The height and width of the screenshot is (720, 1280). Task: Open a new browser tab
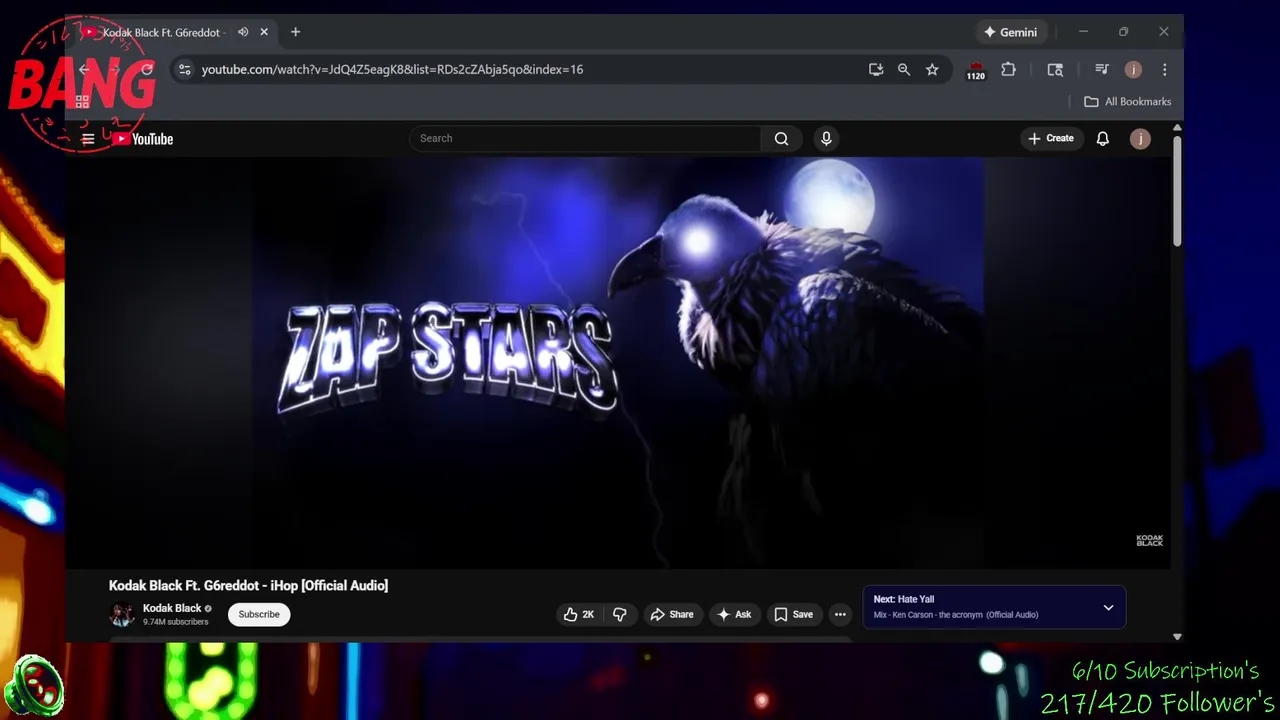[295, 33]
